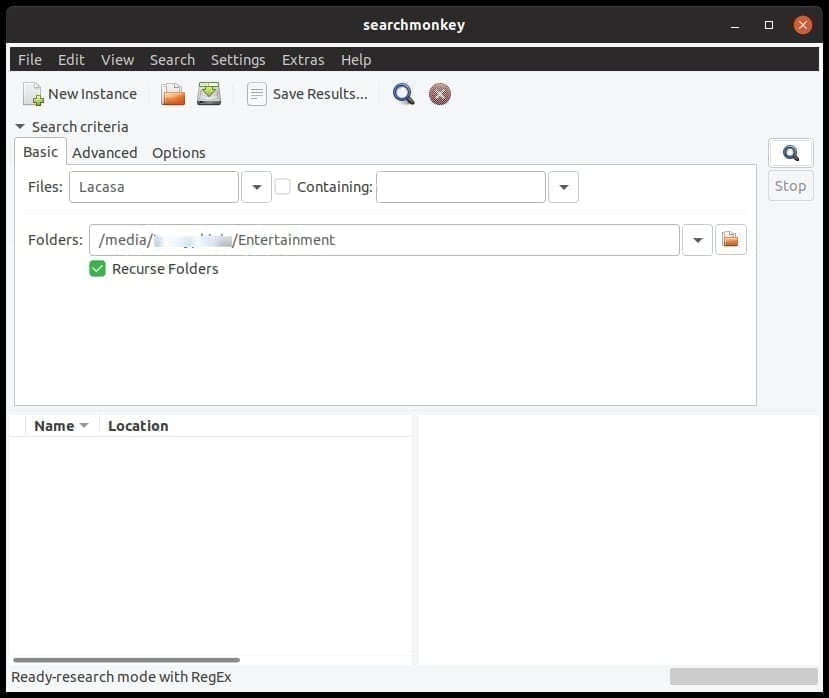This screenshot has height=698, width=829.
Task: Switch to the Advanced tab
Action: [104, 152]
